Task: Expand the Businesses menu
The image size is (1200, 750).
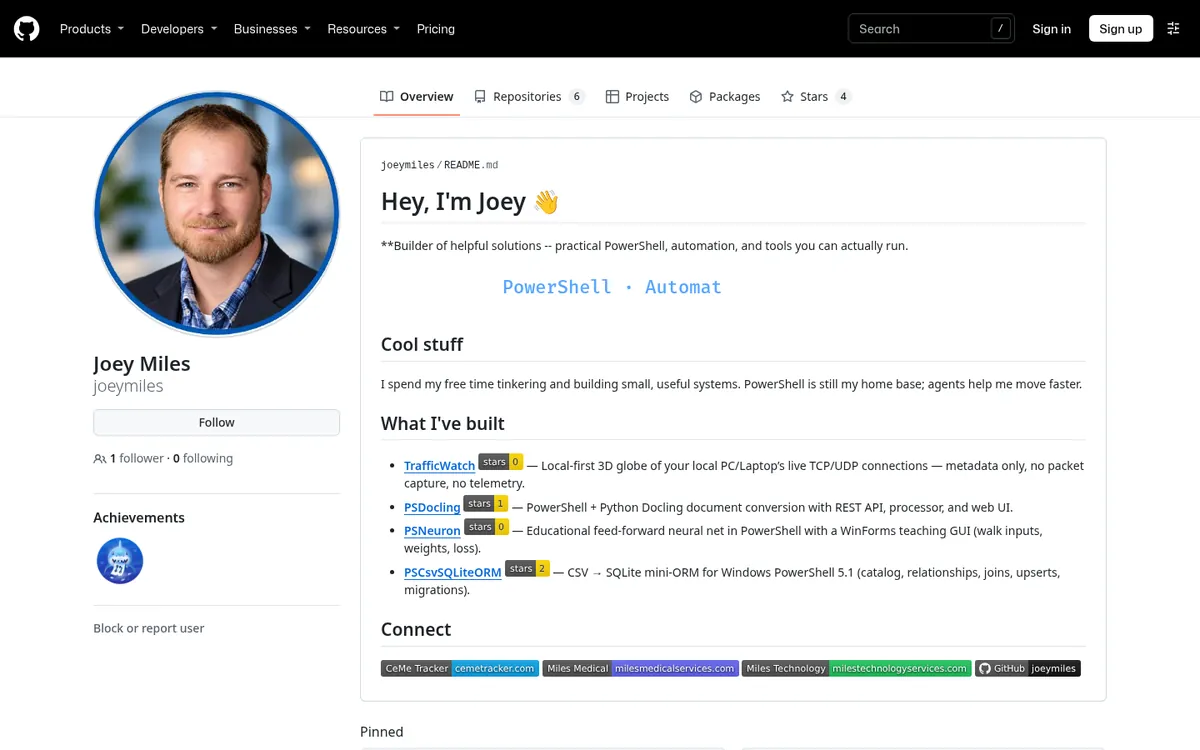Action: (272, 29)
